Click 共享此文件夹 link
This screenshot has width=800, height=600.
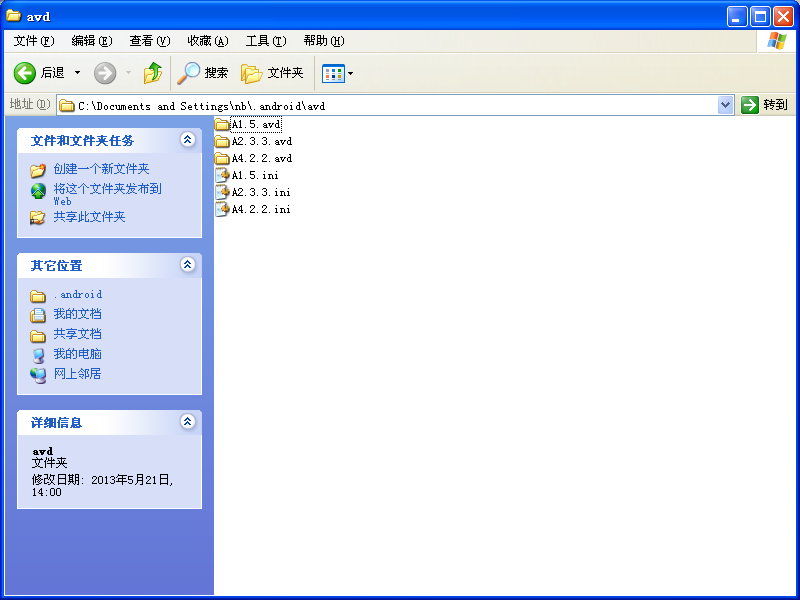tap(89, 217)
